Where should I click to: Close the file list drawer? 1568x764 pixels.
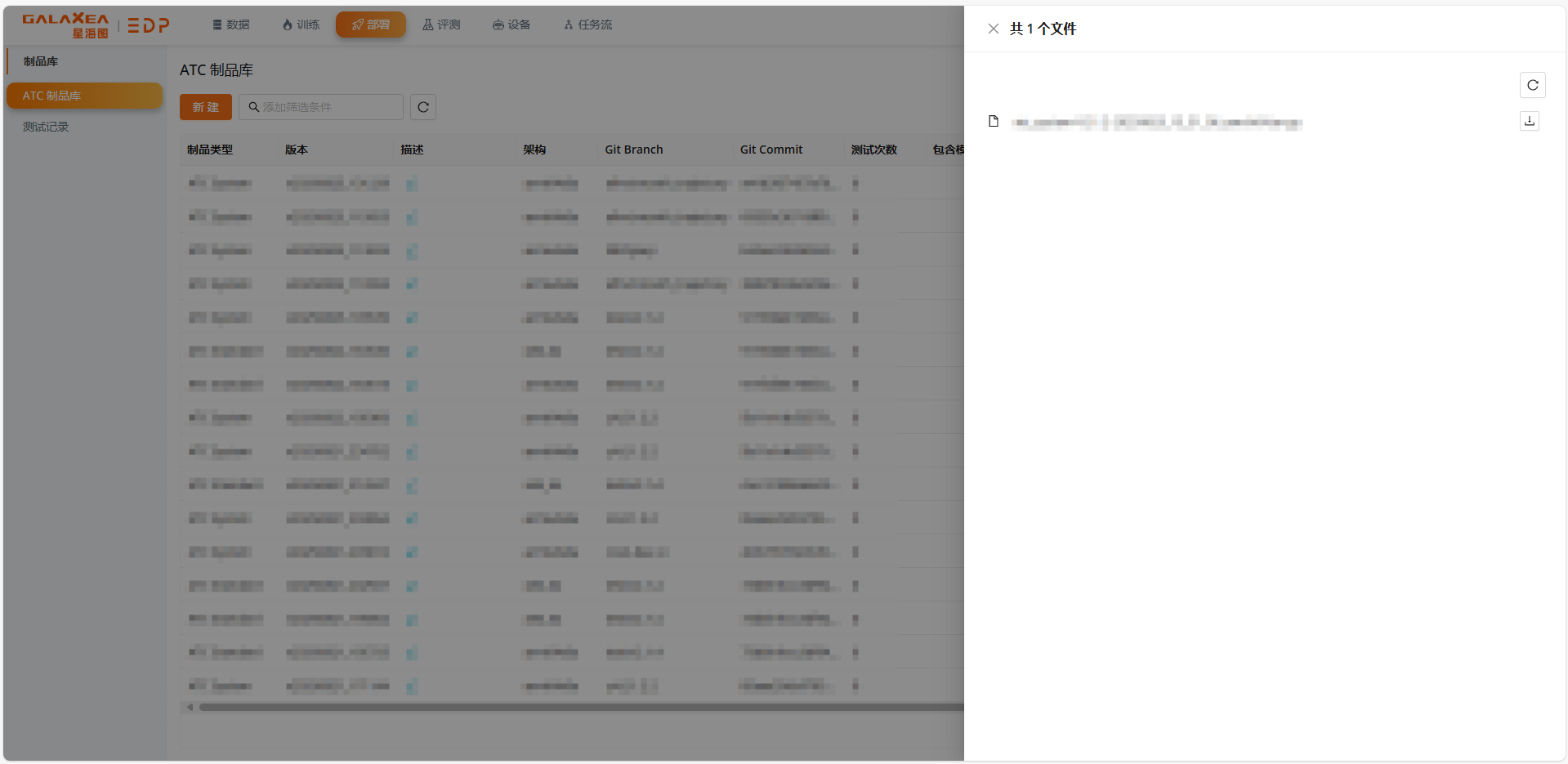pos(993,29)
